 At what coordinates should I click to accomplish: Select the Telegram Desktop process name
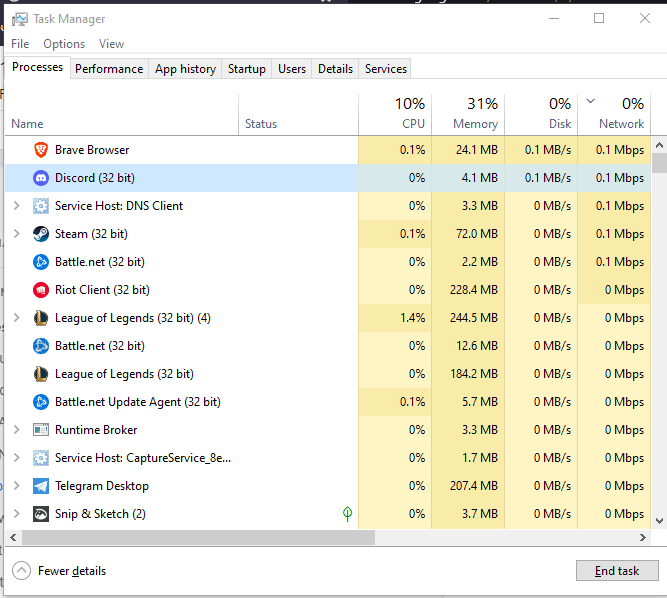pyautogui.click(x=102, y=486)
